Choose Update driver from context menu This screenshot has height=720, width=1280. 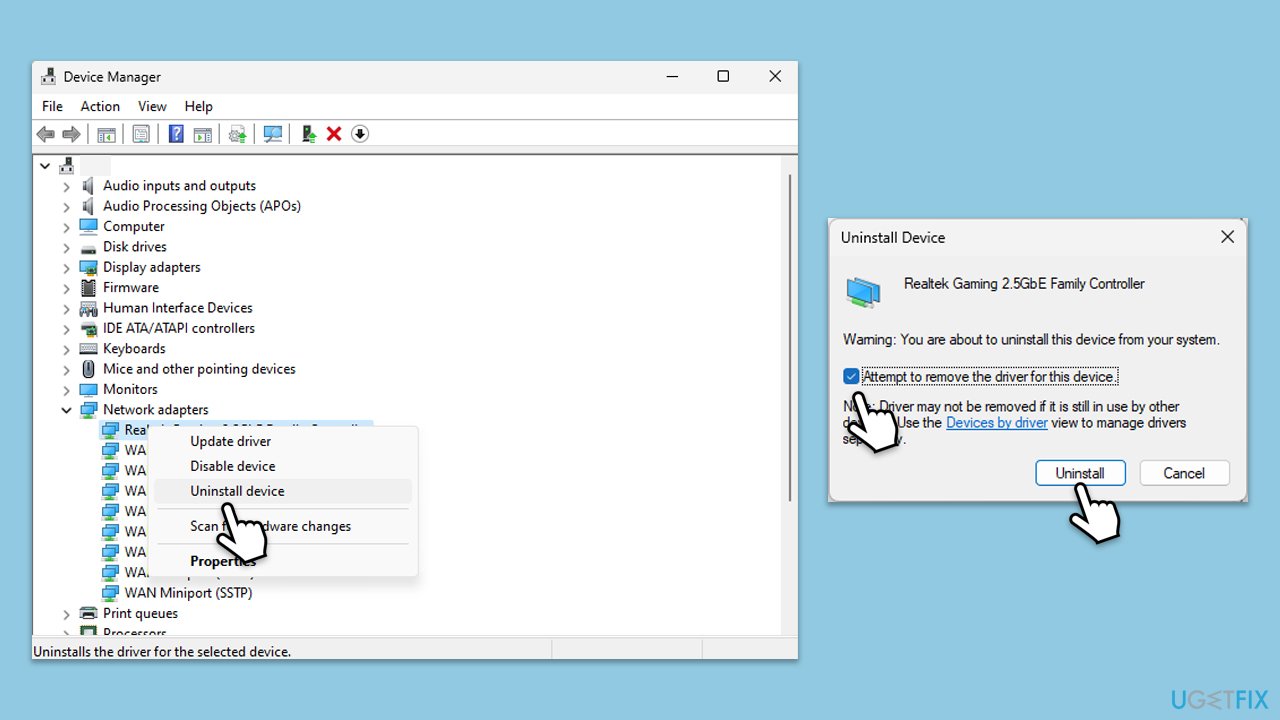(x=281, y=441)
